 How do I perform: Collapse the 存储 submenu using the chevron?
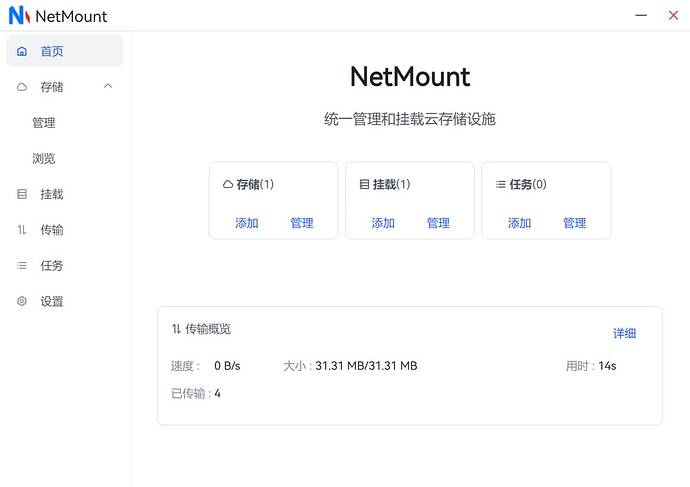pyautogui.click(x=108, y=86)
